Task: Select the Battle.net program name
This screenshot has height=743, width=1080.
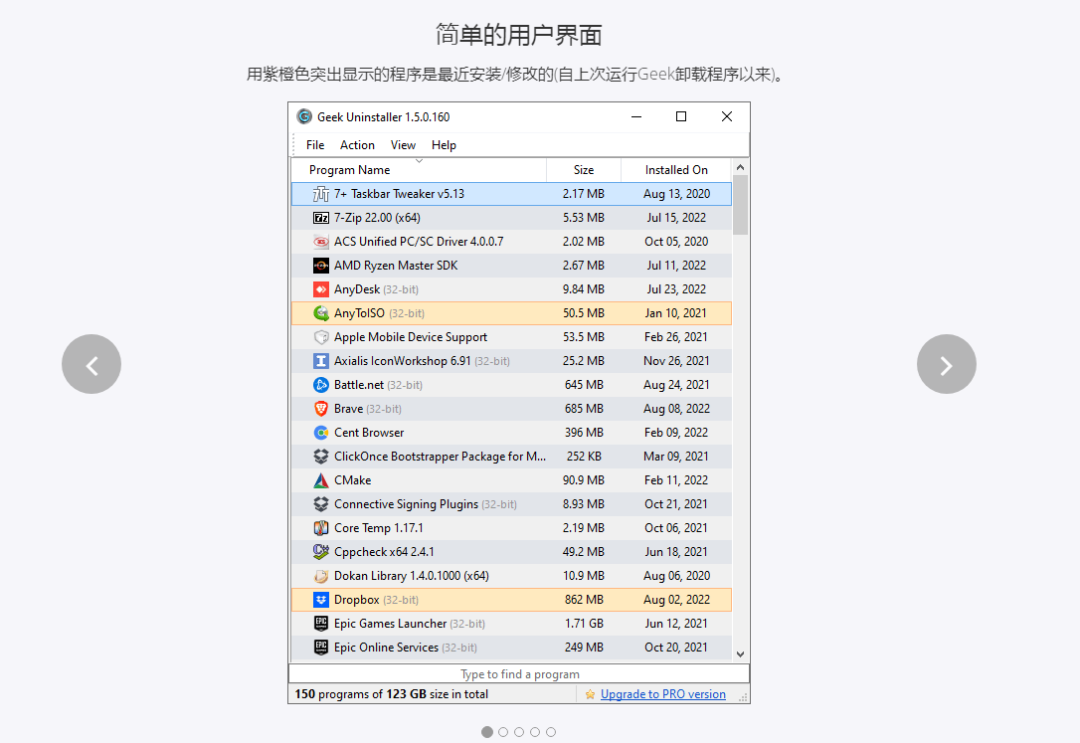Action: click(x=358, y=385)
